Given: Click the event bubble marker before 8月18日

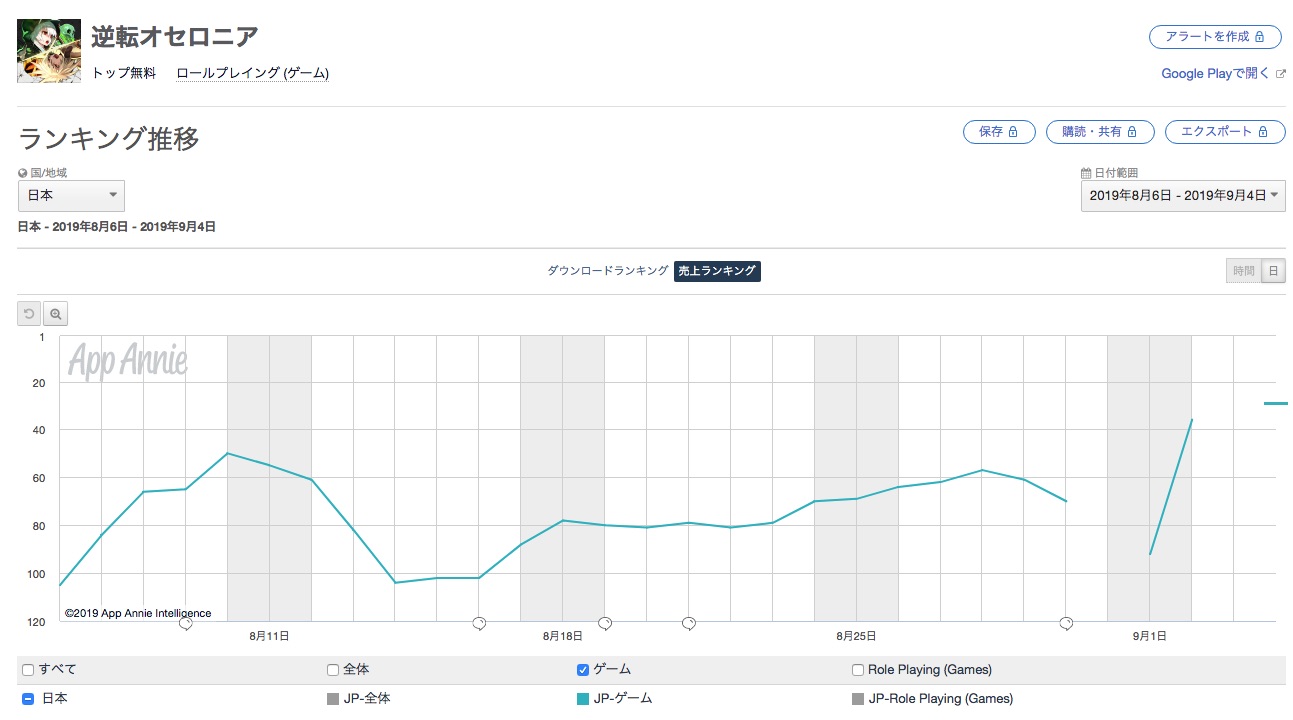Looking at the screenshot, I should click(479, 623).
